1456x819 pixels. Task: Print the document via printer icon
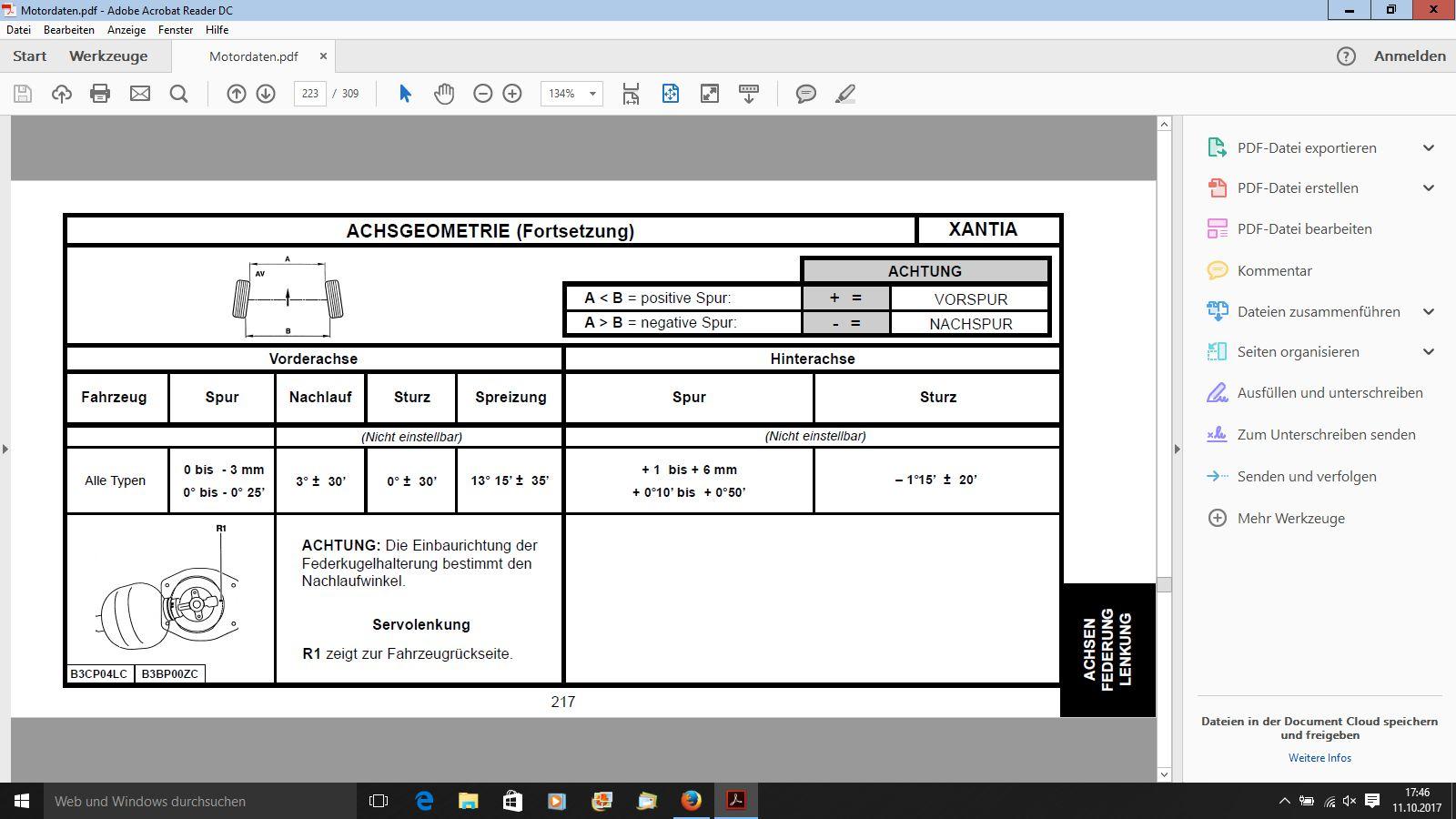pyautogui.click(x=100, y=94)
